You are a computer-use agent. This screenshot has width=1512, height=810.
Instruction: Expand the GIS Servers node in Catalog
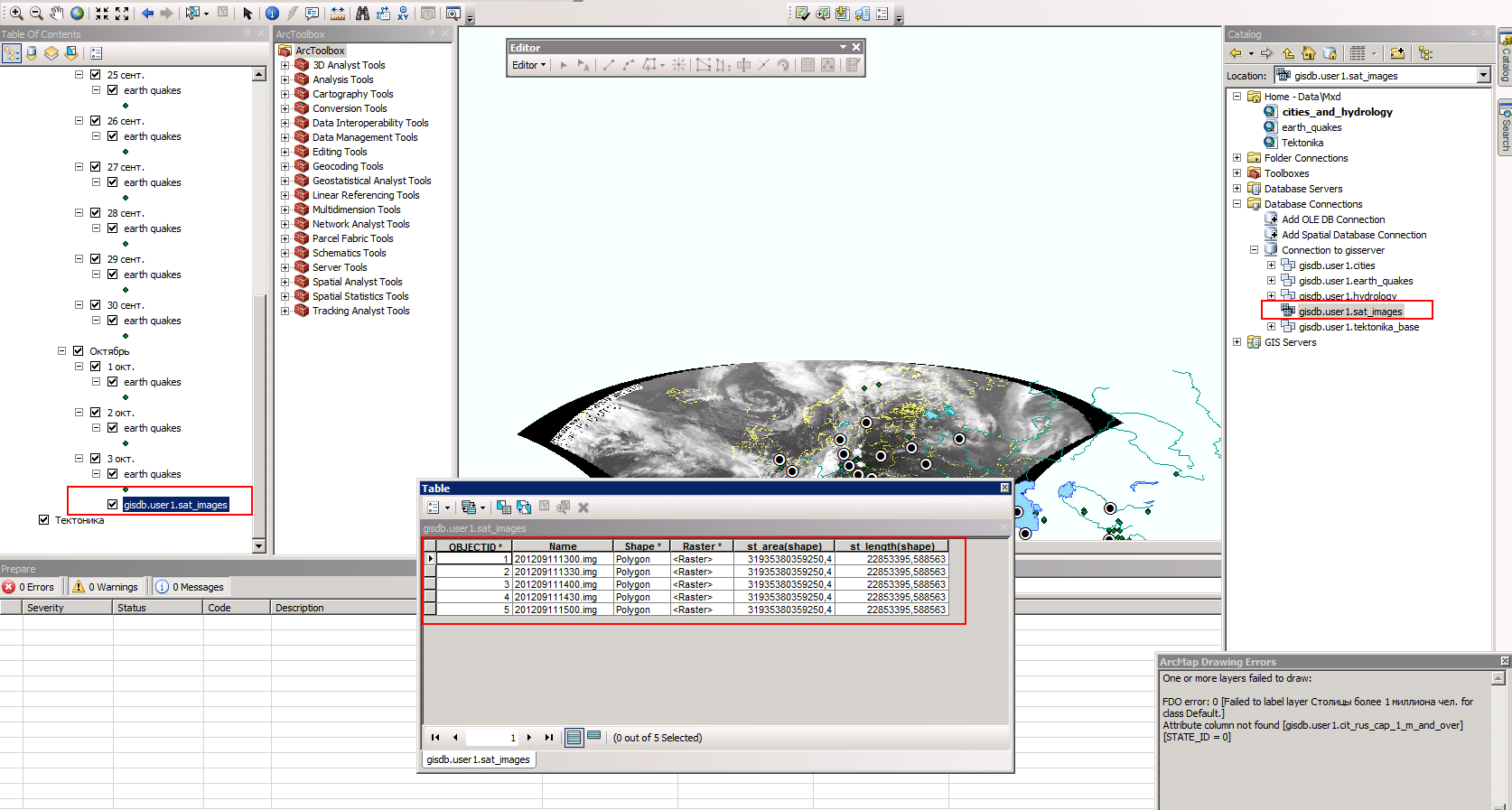point(1237,342)
